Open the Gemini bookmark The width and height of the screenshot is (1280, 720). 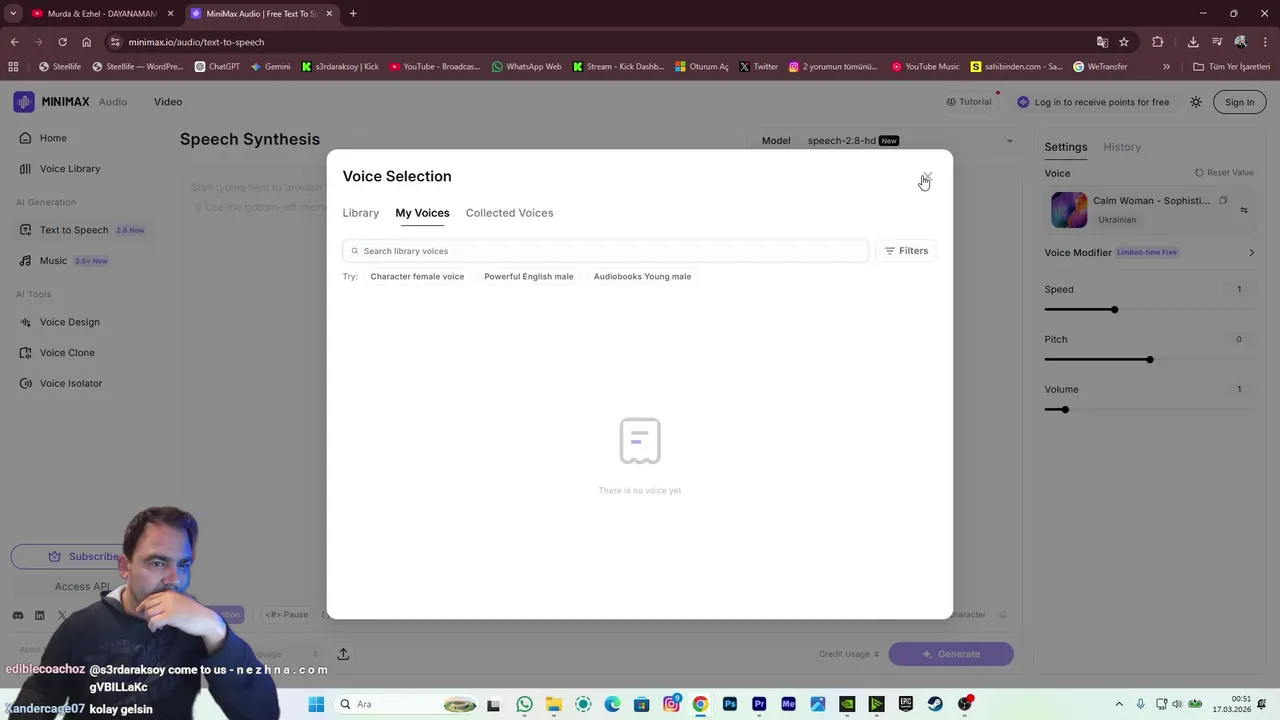click(x=270, y=67)
